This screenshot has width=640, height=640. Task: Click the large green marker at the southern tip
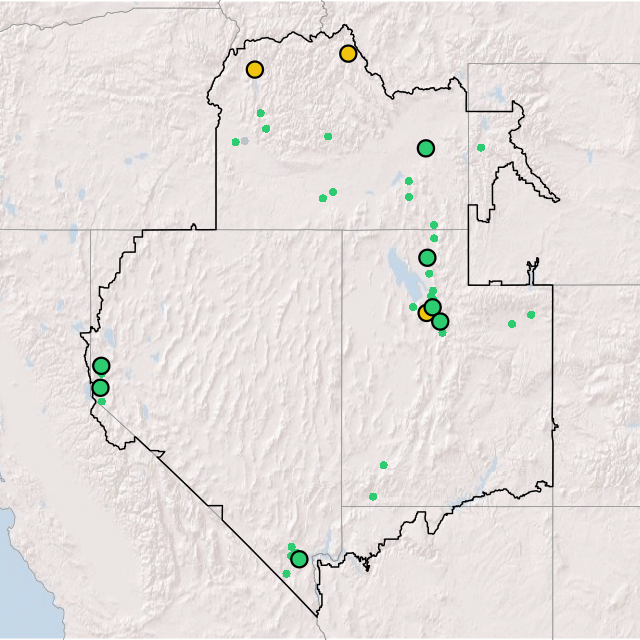click(299, 559)
